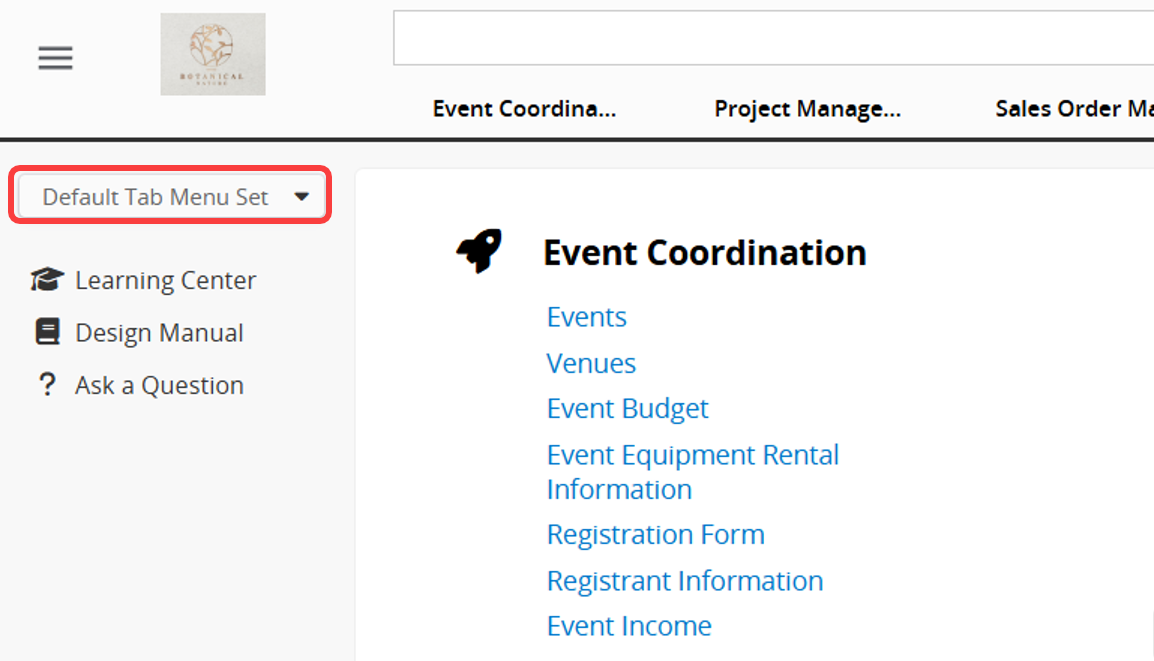
Task: Focus the top search input field
Action: click(x=772, y=39)
